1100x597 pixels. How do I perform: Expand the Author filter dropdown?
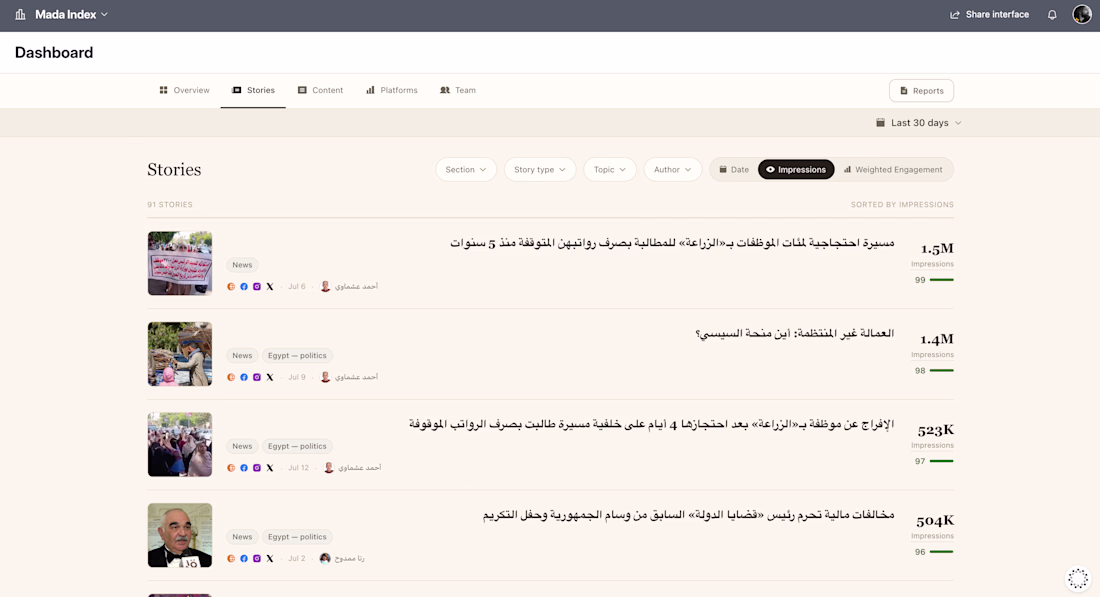[x=673, y=170]
